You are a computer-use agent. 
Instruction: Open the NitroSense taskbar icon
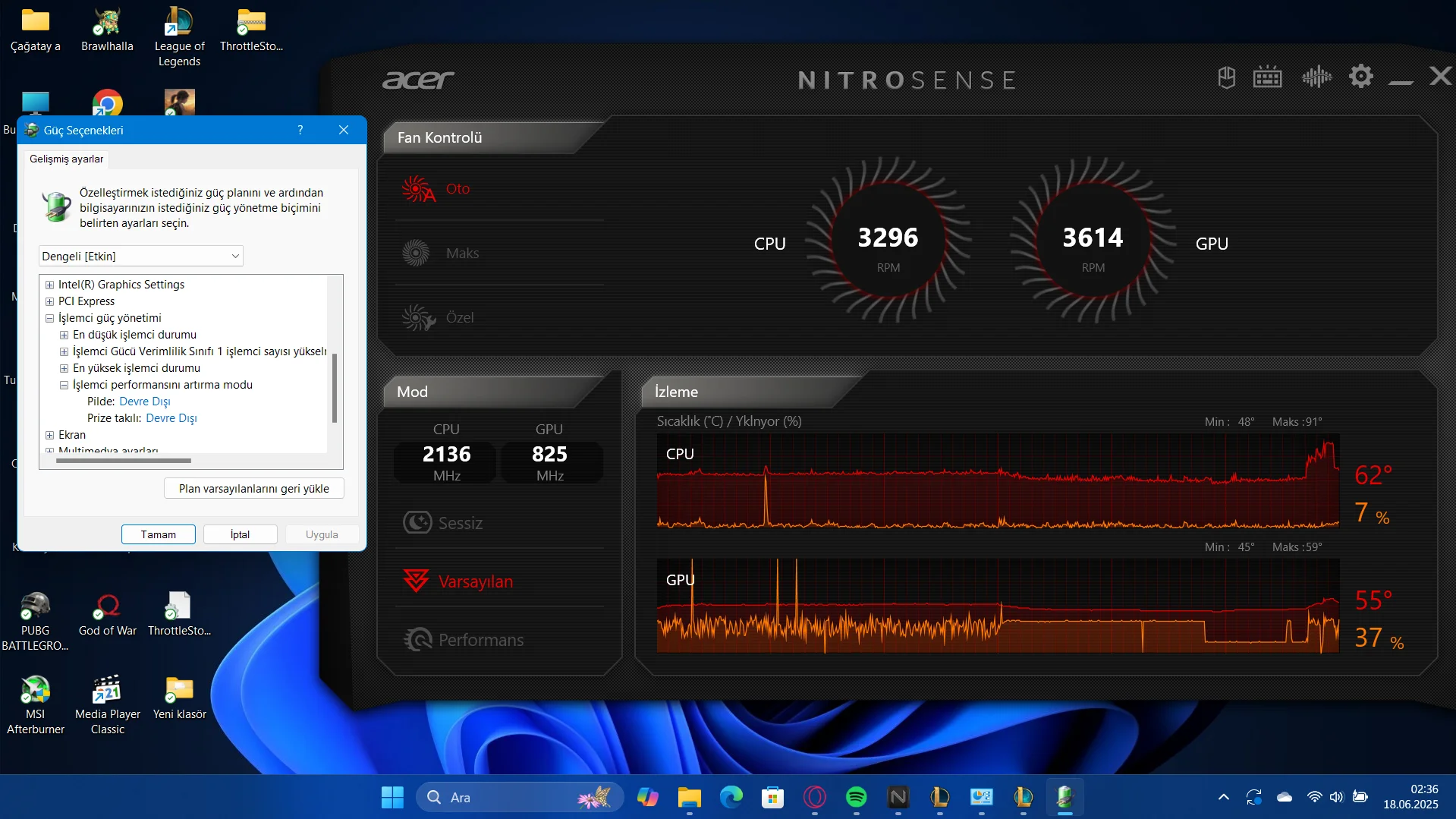click(x=898, y=797)
